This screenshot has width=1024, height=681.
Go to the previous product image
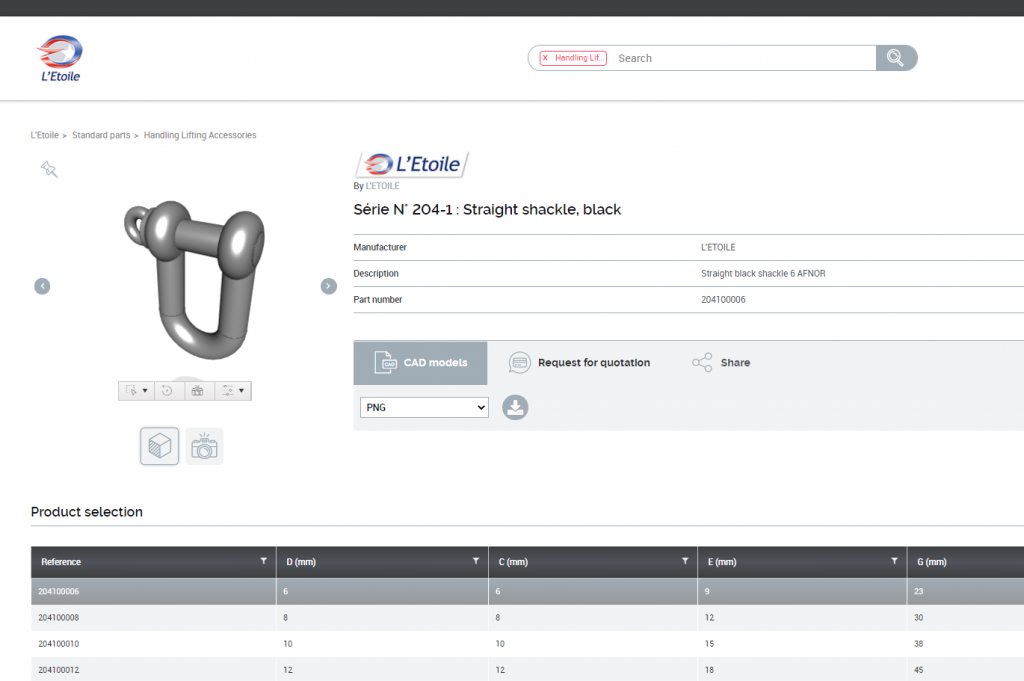[x=42, y=286]
